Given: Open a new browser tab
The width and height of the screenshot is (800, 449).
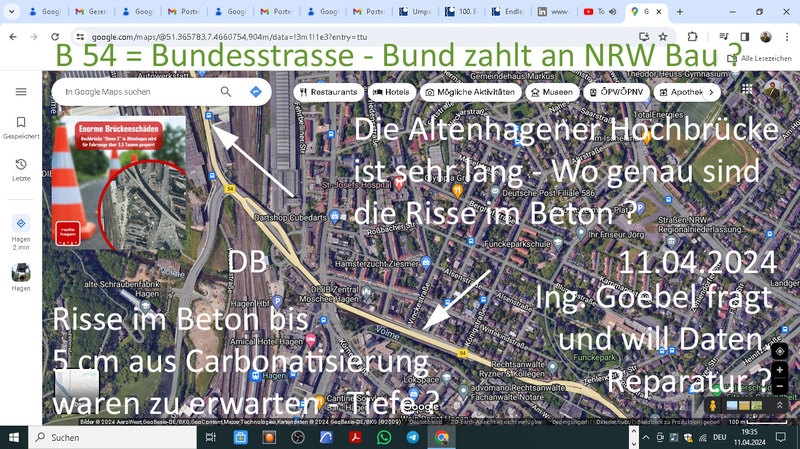Looking at the screenshot, I should coord(677,11).
